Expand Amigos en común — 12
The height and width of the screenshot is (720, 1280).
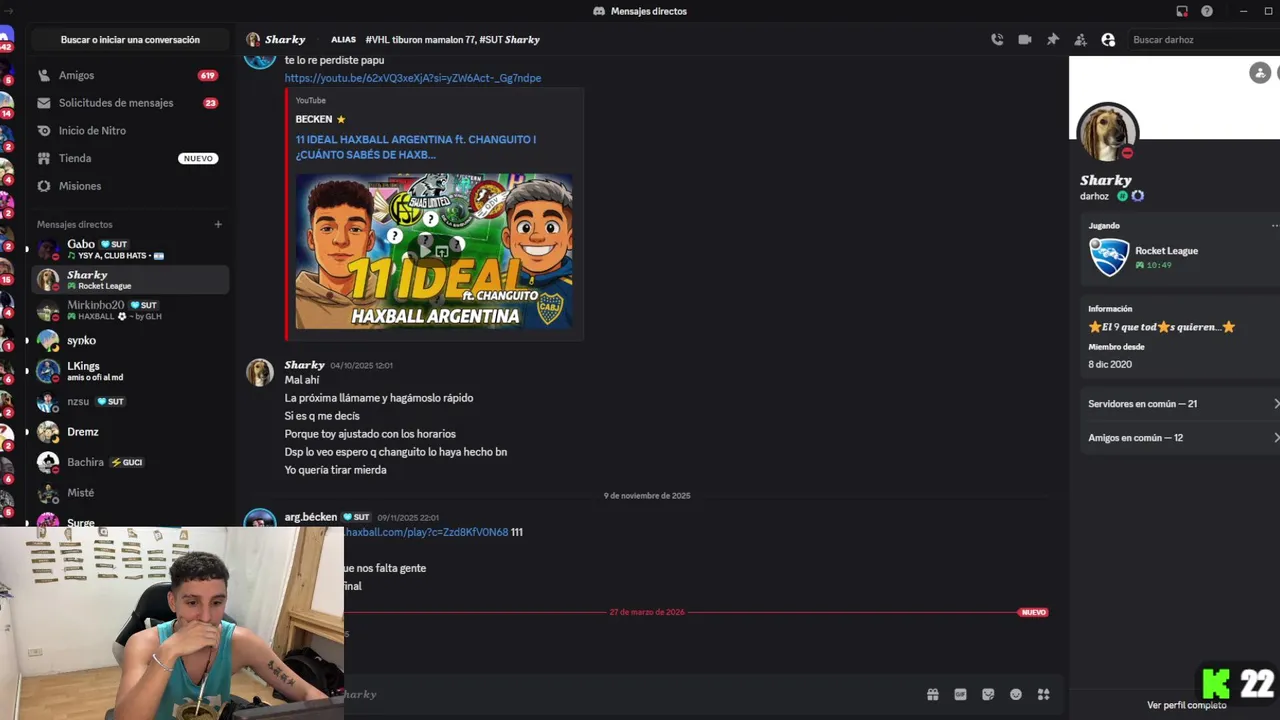[1180, 438]
